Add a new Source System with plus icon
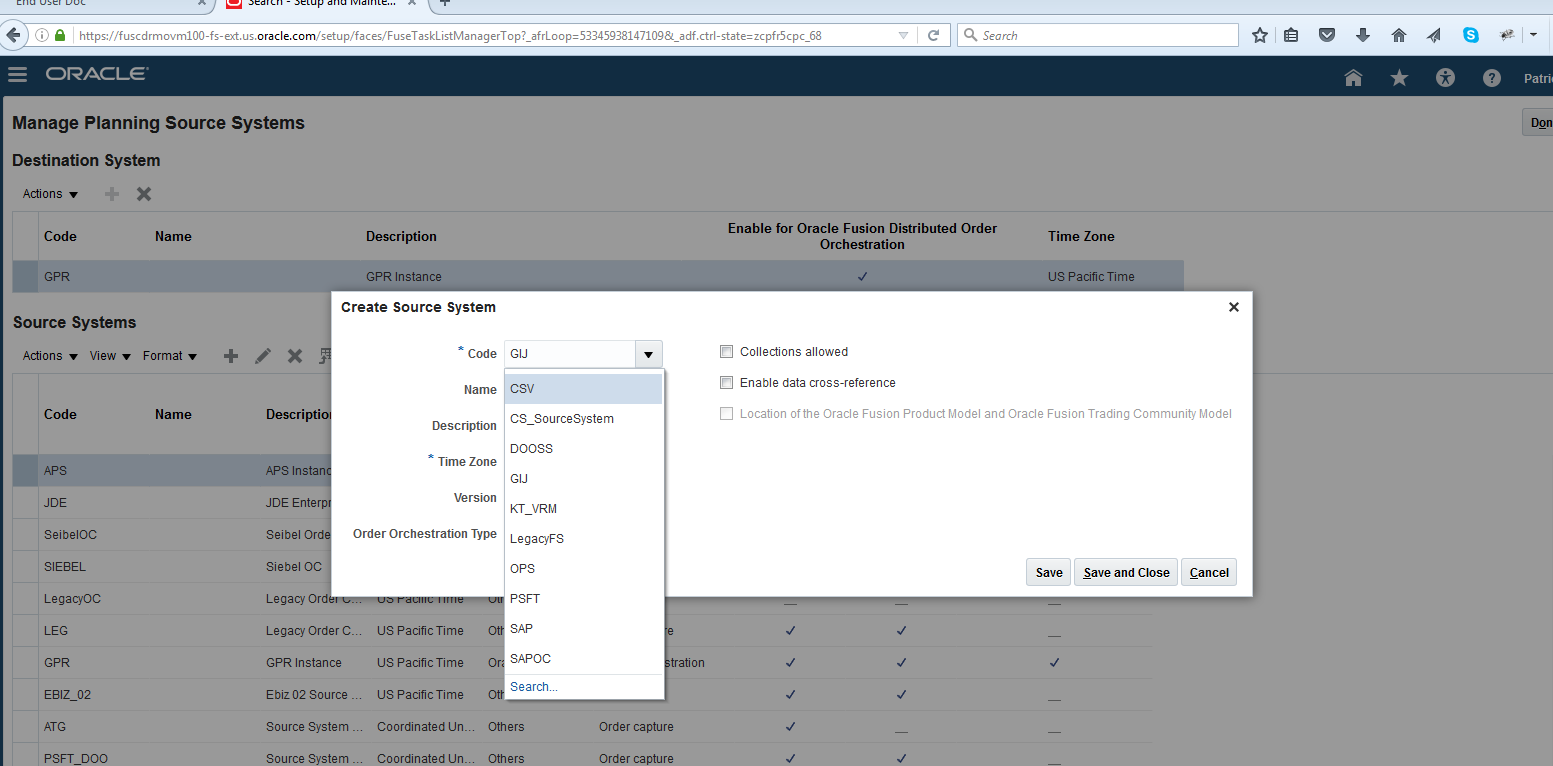Screen dimensions: 1553x766 231,356
